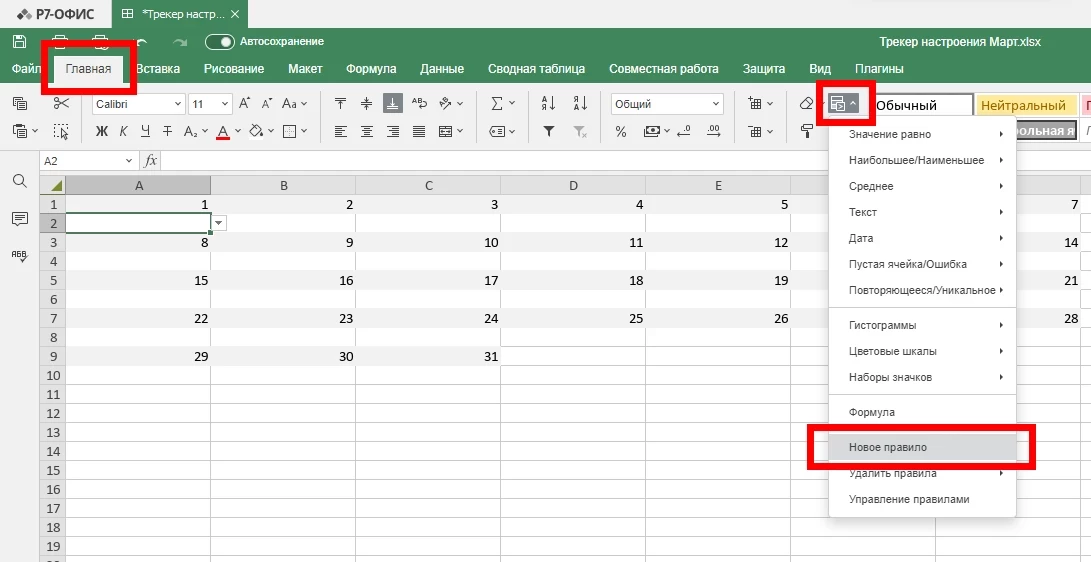Viewport: 1091px width, 562px height.
Task: Choose Новое правило from the menu
Action: 888,447
